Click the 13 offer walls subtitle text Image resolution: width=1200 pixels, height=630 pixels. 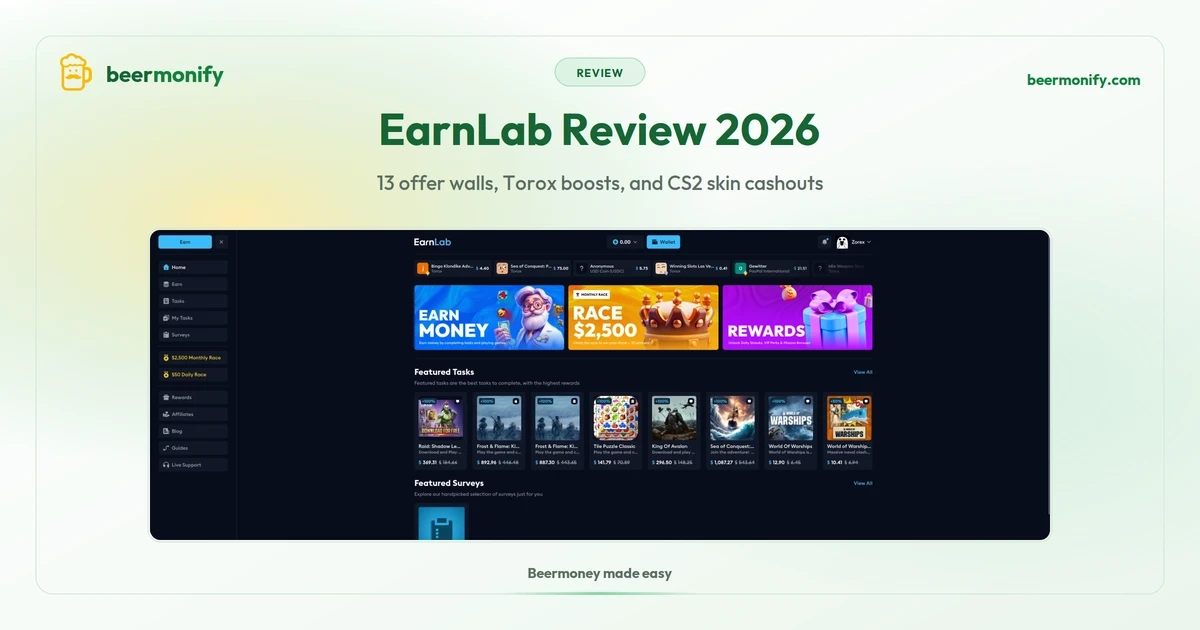tap(600, 183)
